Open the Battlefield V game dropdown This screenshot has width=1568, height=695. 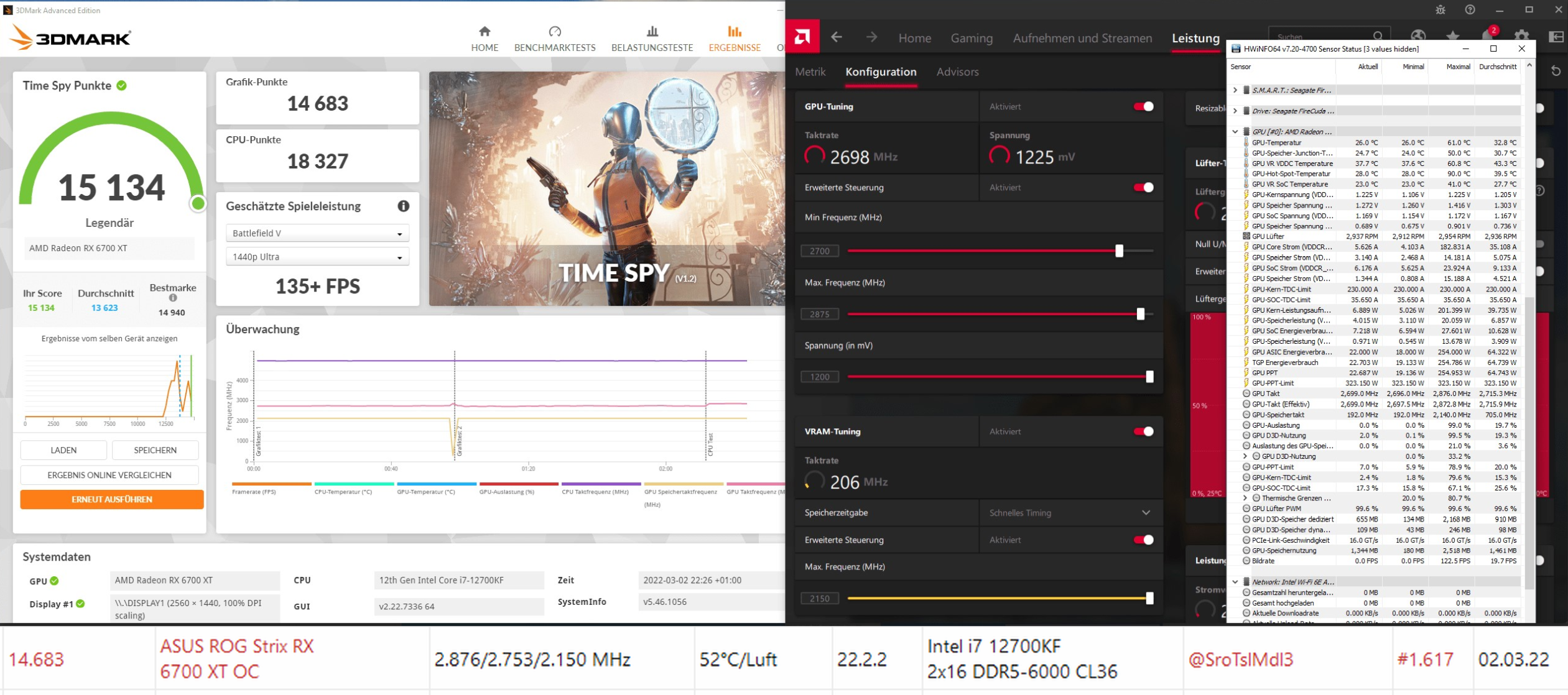317,233
